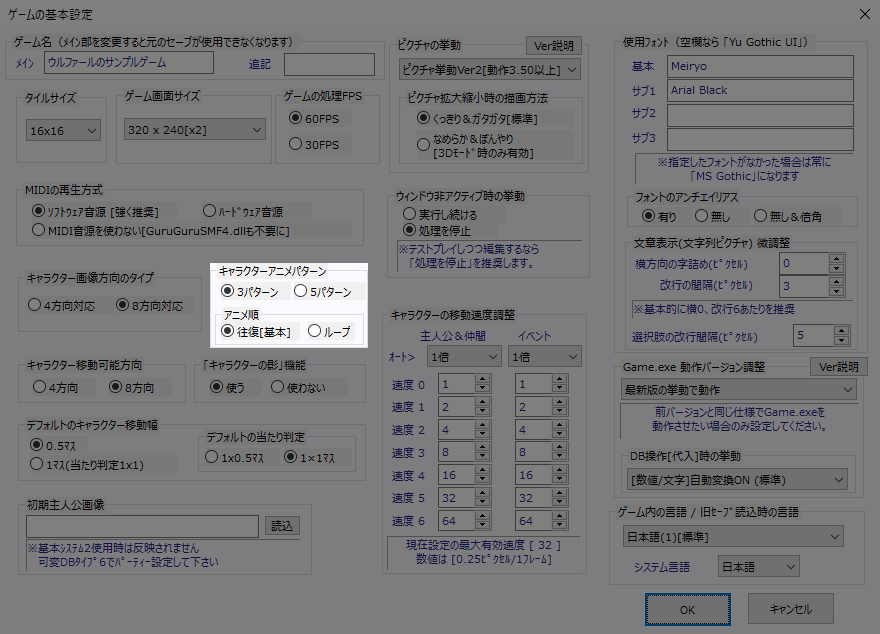Click the empty サブ2 font field
The width and height of the screenshot is (880, 634).
760,115
